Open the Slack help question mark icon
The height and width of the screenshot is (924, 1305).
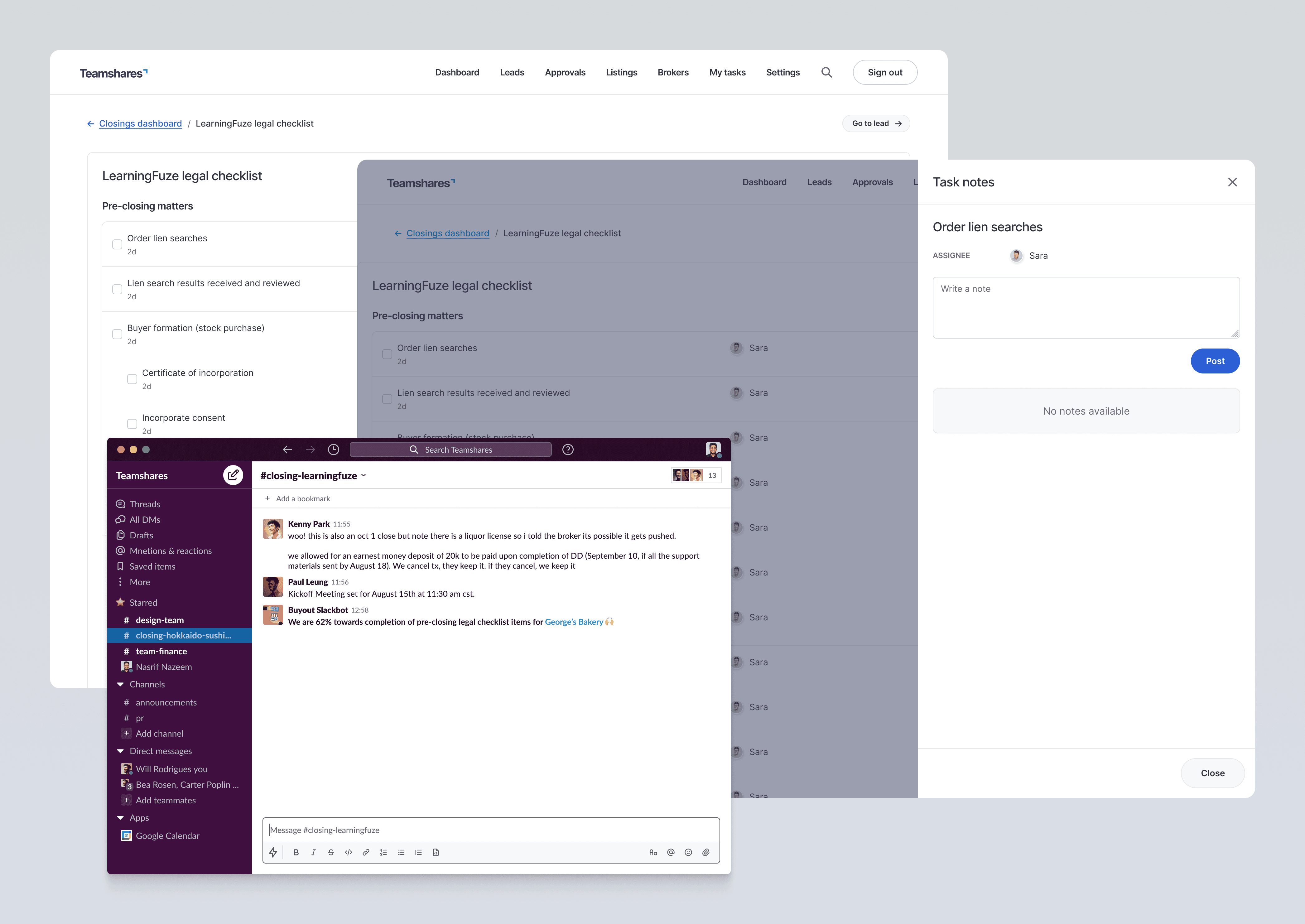click(x=568, y=450)
